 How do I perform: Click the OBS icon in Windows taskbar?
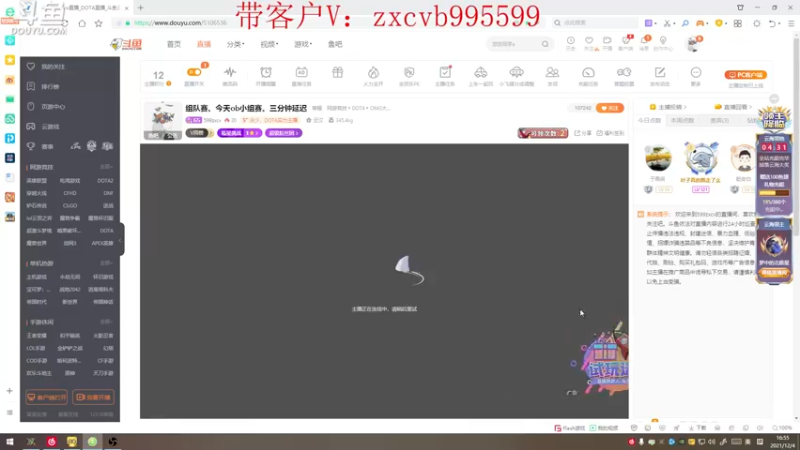(x=113, y=442)
